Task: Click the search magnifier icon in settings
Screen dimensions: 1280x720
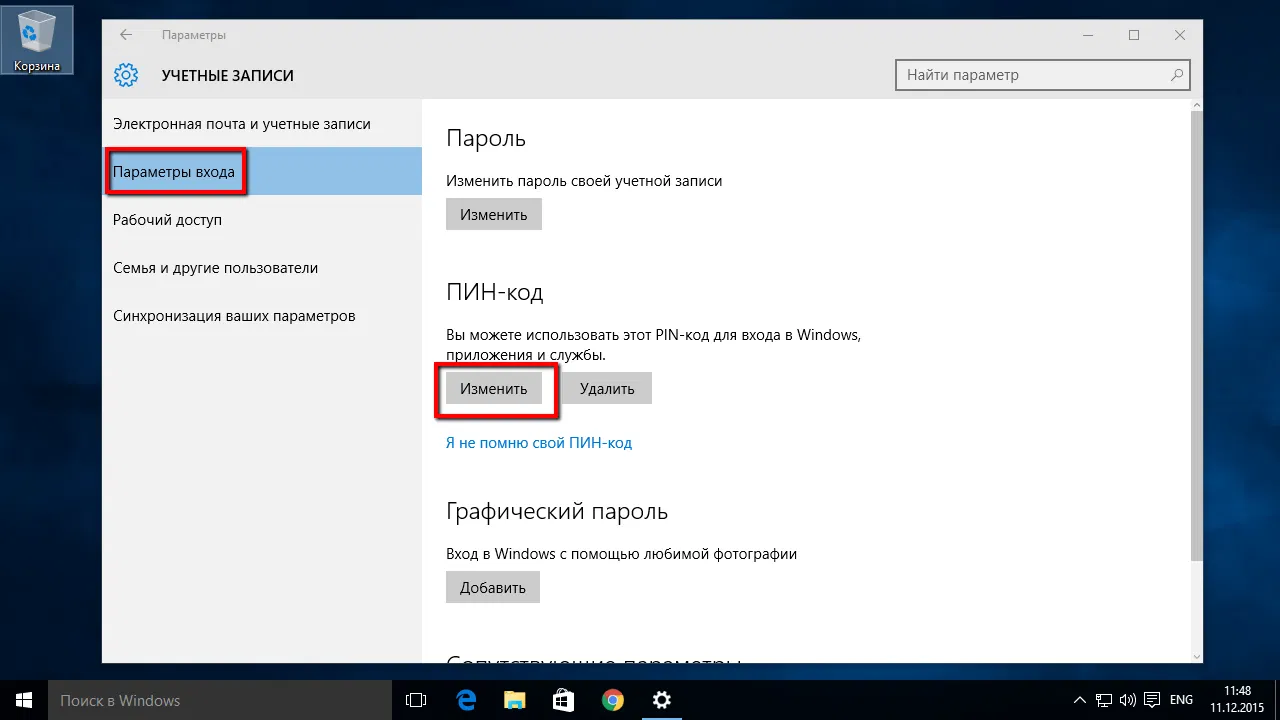Action: [1177, 75]
